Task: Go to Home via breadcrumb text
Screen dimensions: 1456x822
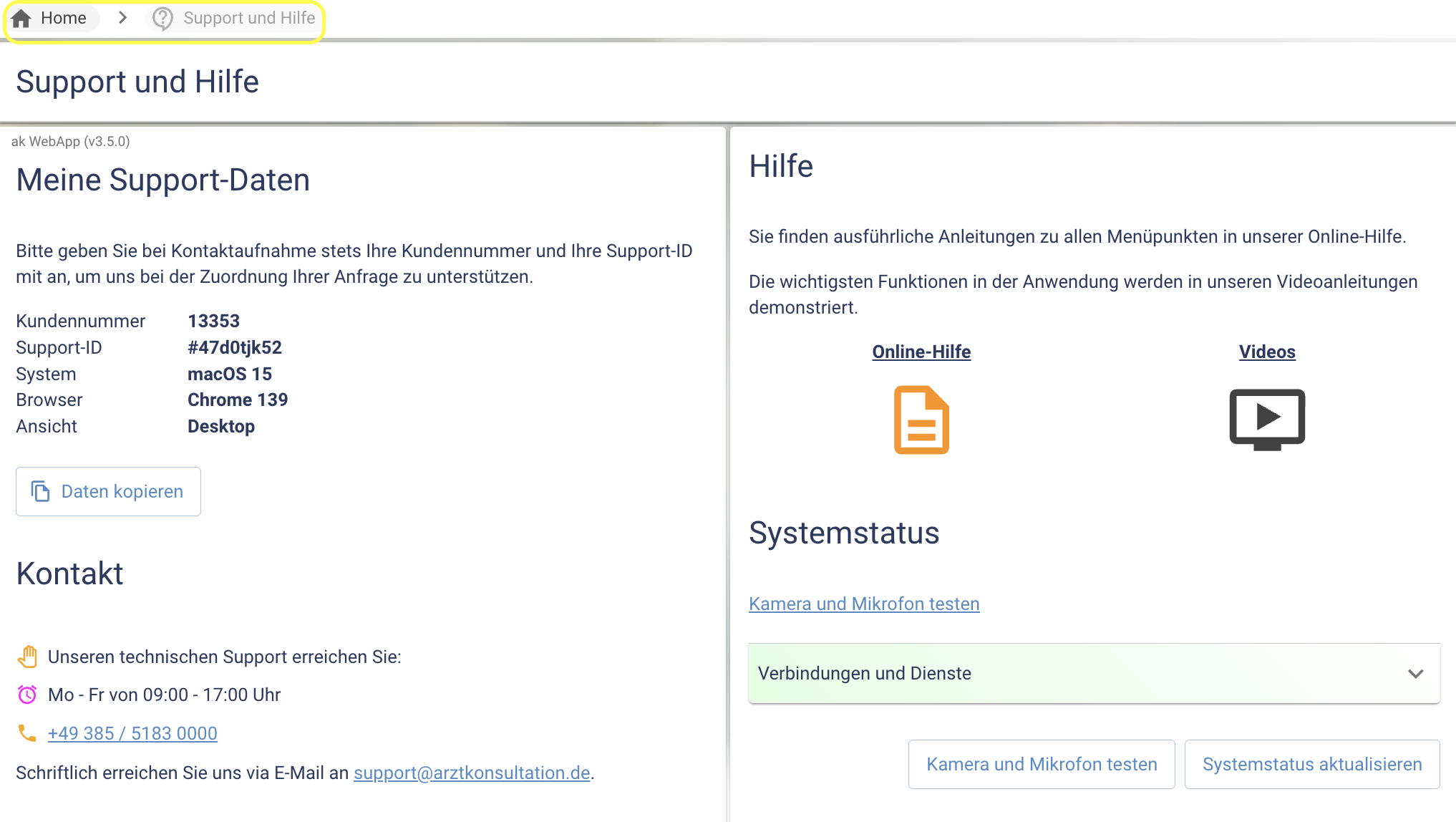Action: pyautogui.click(x=64, y=18)
